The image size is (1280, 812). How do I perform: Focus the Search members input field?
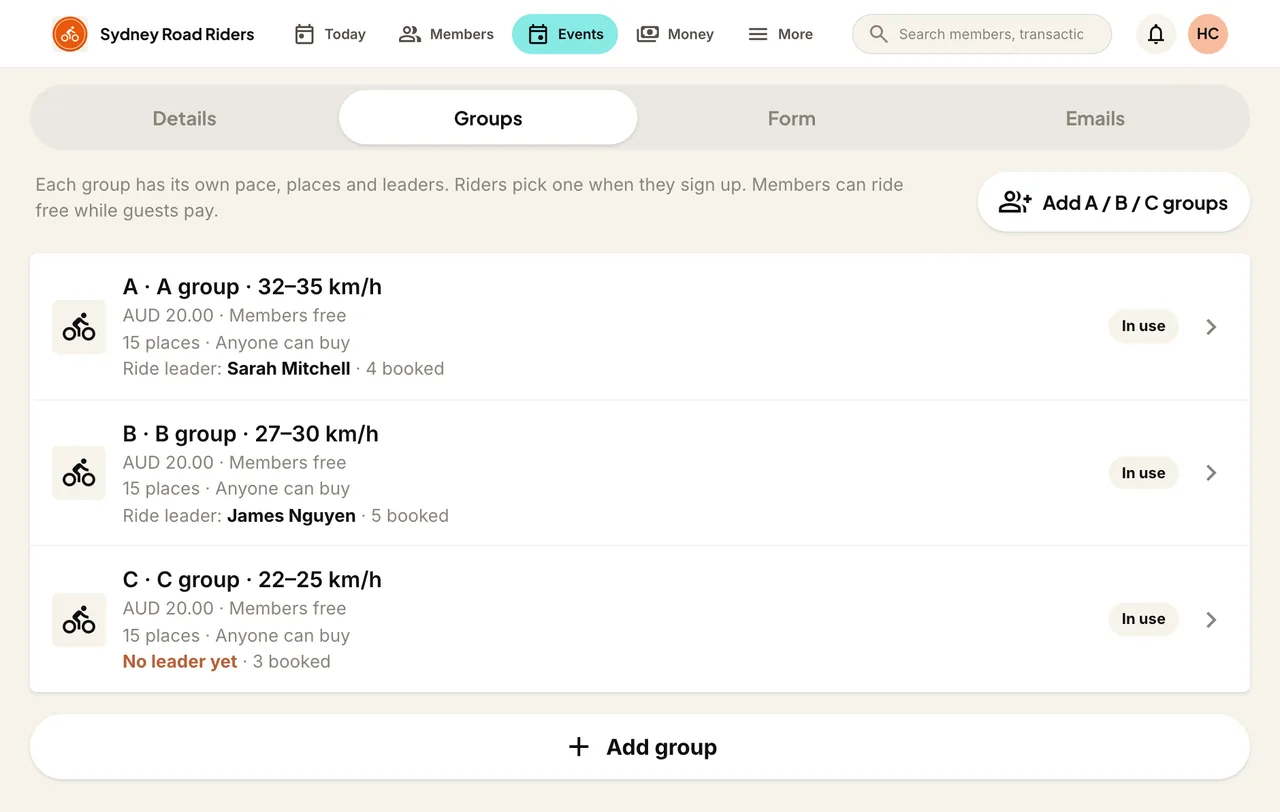(x=982, y=34)
